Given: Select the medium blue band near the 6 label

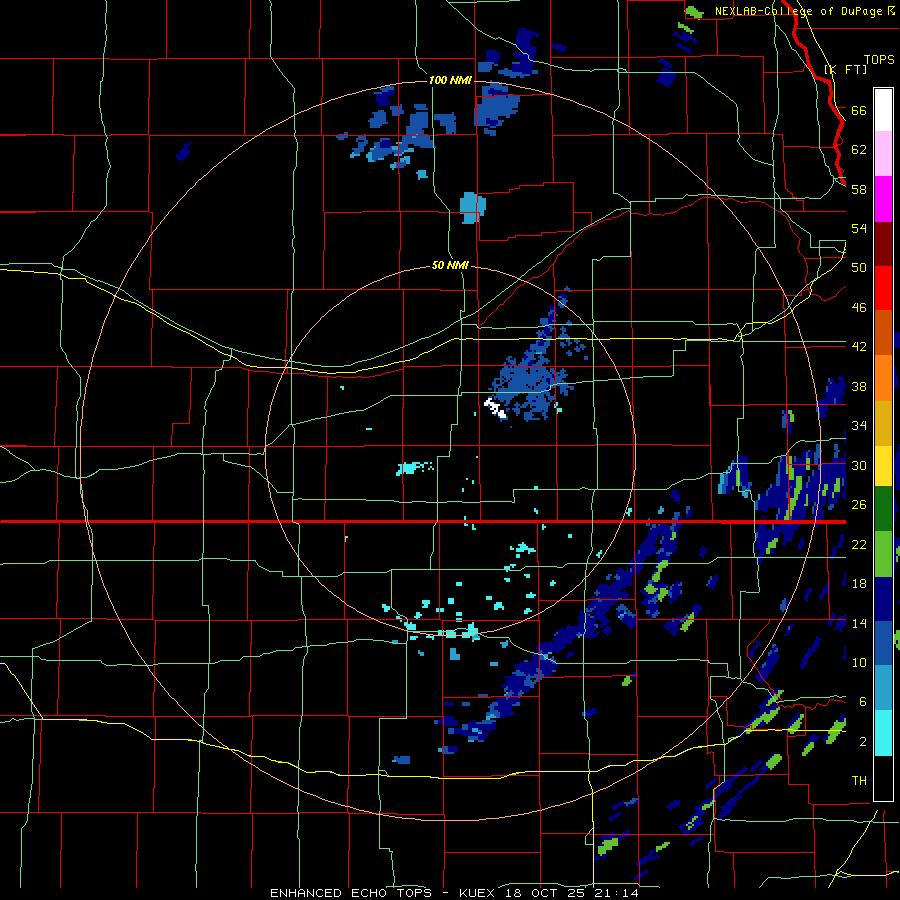Looking at the screenshot, I should click(883, 688).
